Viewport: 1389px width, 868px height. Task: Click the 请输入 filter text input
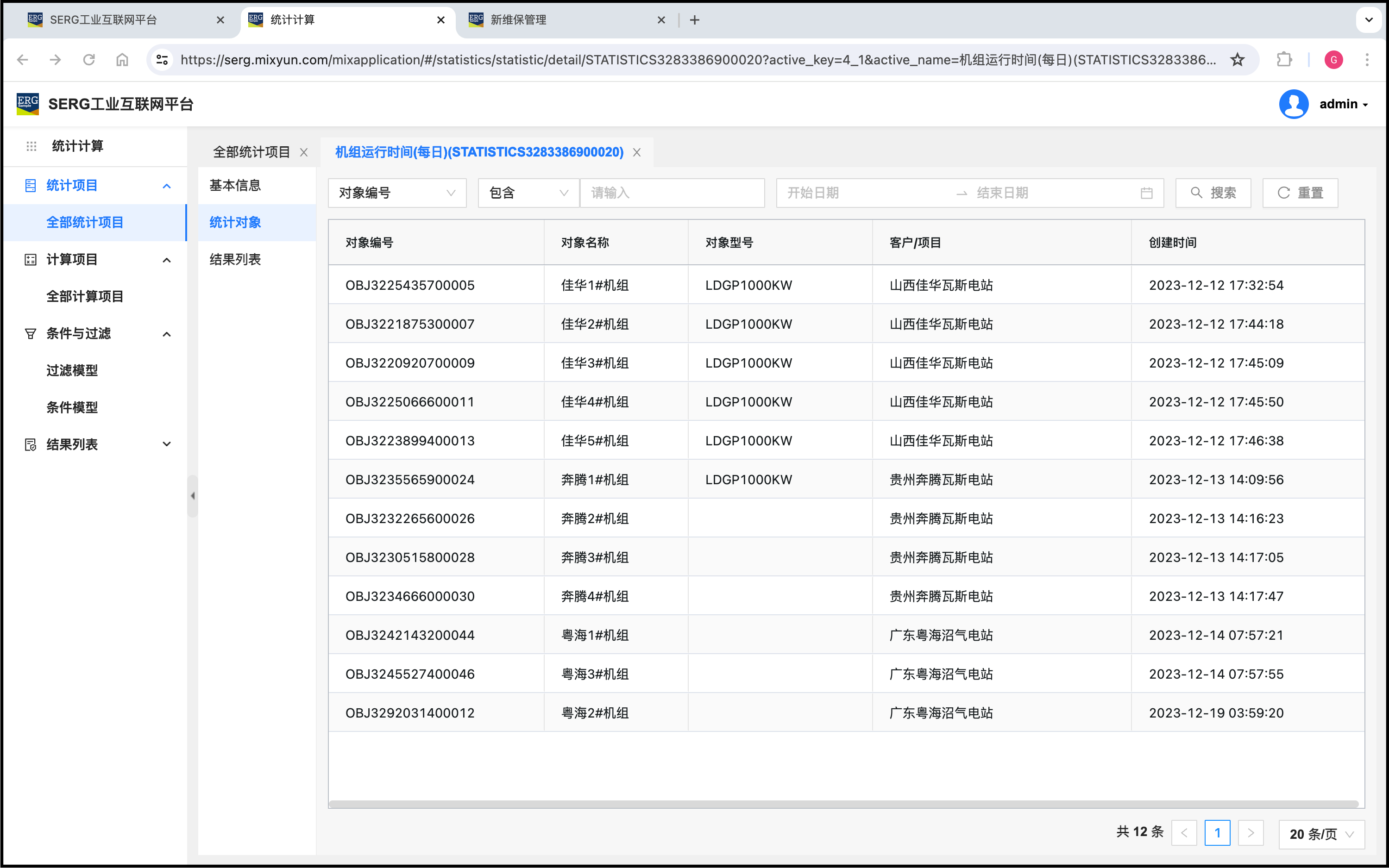tap(672, 193)
